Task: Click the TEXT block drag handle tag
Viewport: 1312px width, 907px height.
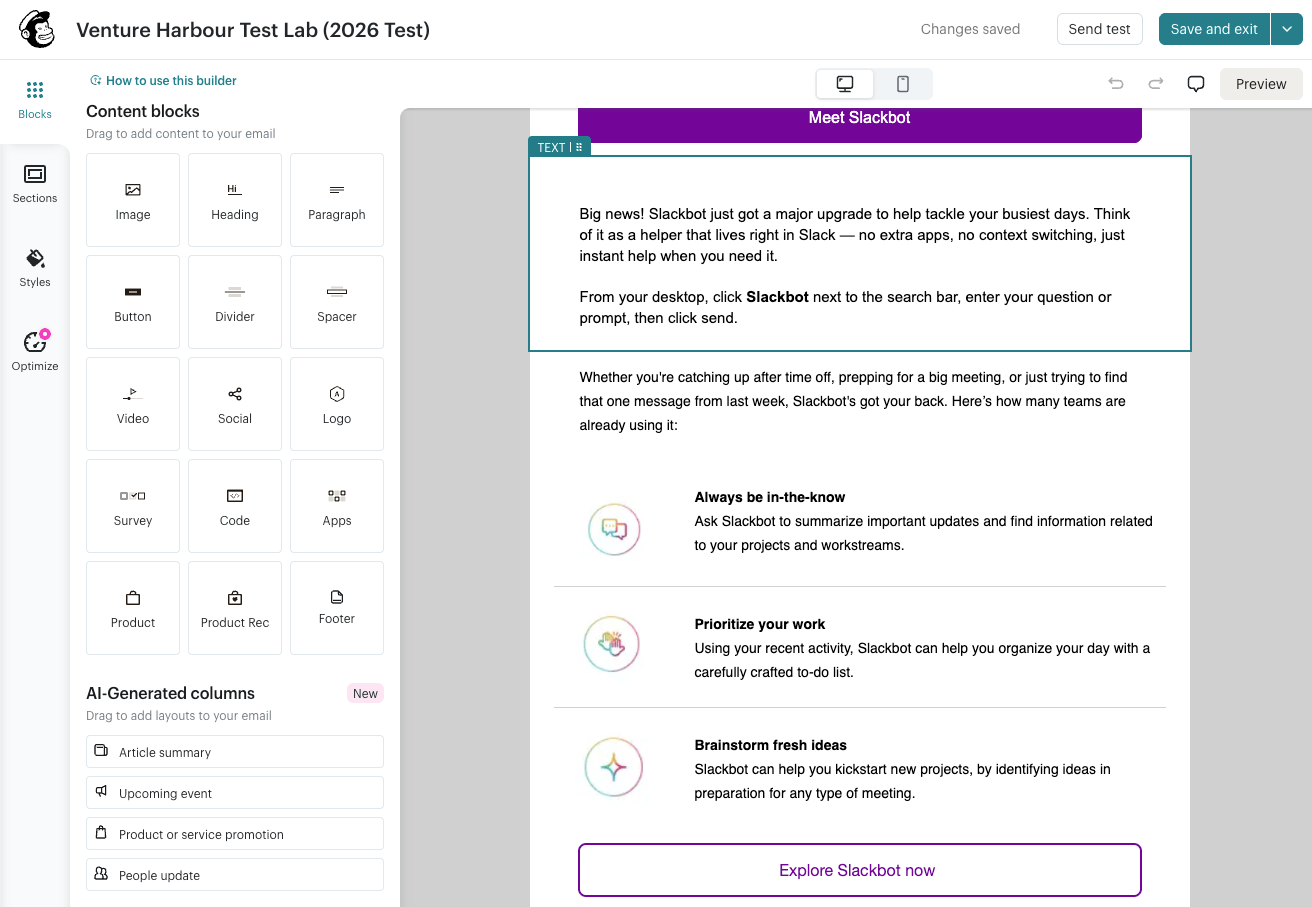Action: pos(559,147)
